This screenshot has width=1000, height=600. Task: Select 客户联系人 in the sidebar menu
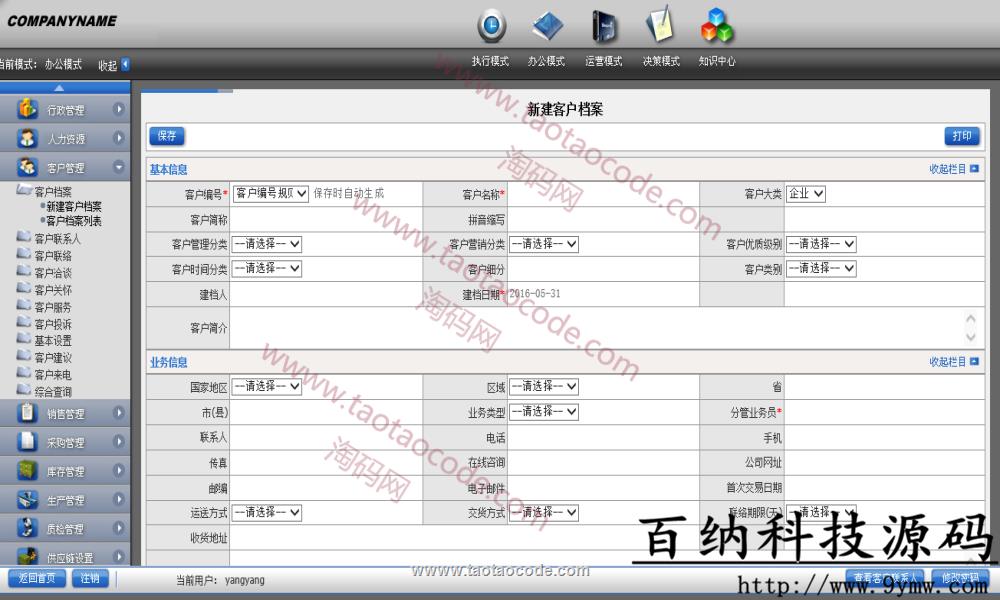[57, 239]
